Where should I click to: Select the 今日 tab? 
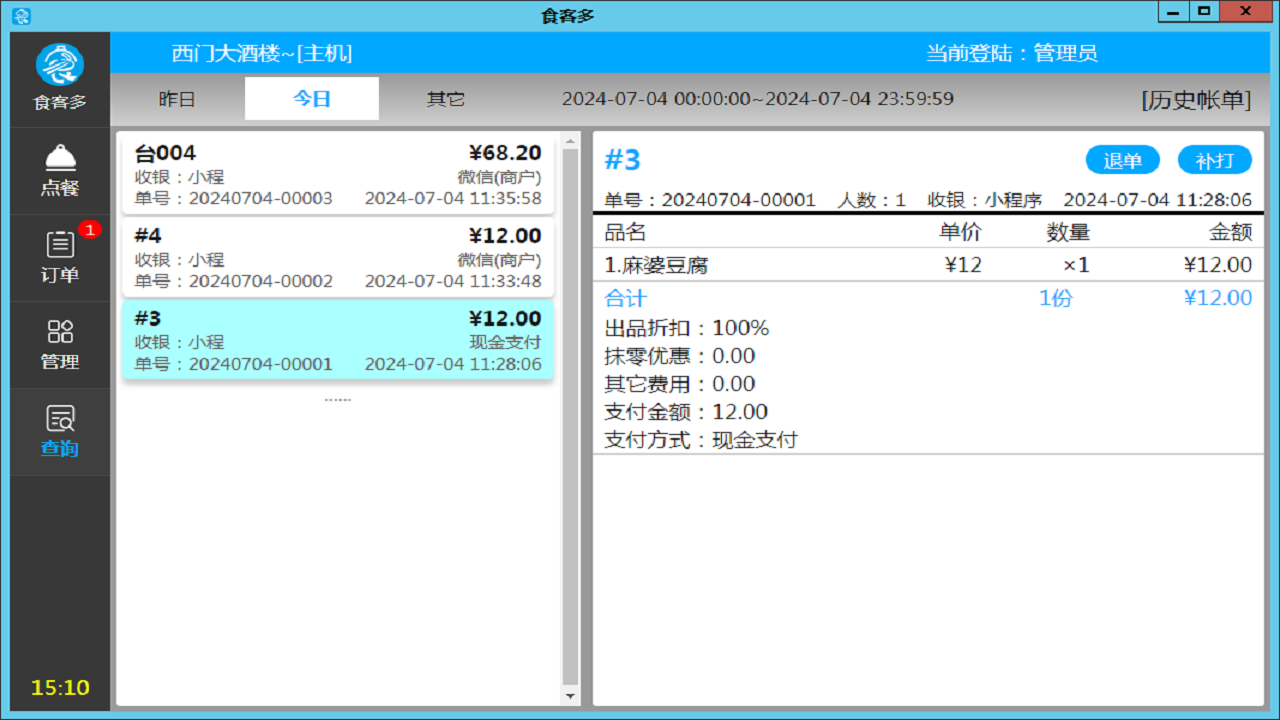[311, 99]
